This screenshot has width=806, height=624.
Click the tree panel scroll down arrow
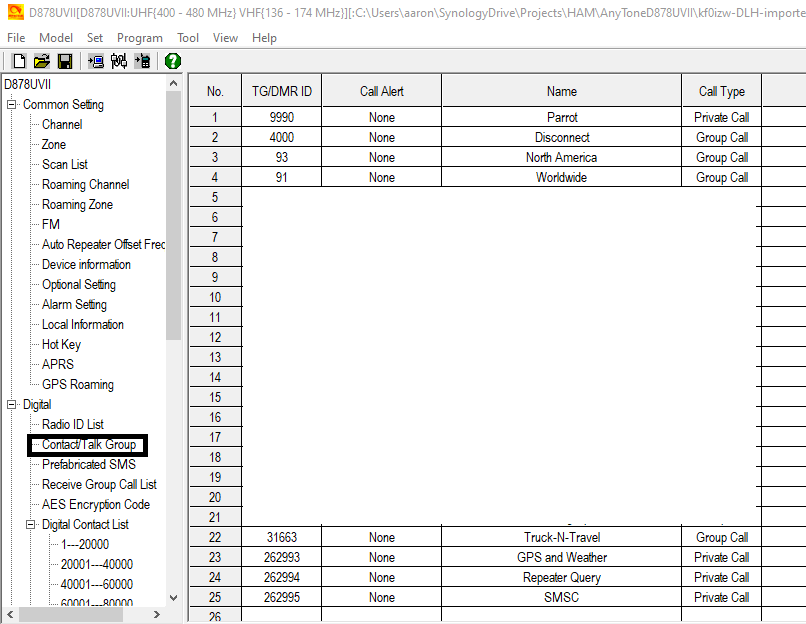[x=174, y=597]
